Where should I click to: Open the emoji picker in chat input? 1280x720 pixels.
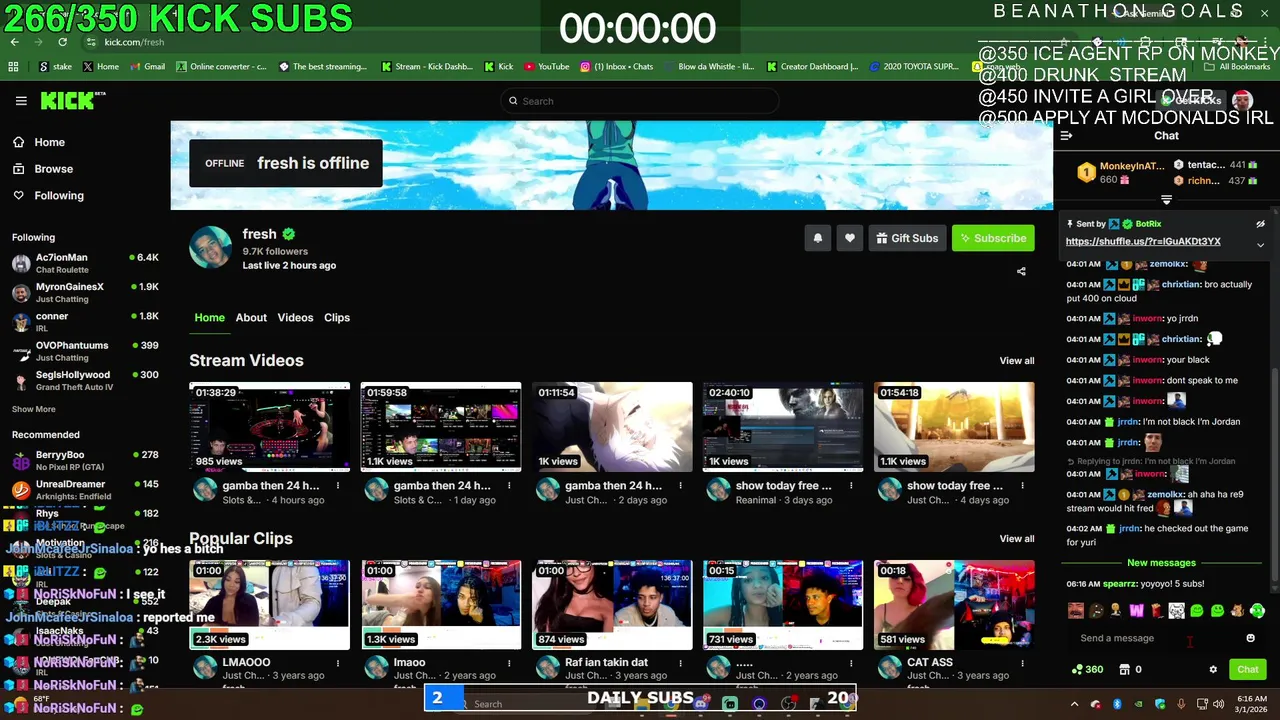1250,638
